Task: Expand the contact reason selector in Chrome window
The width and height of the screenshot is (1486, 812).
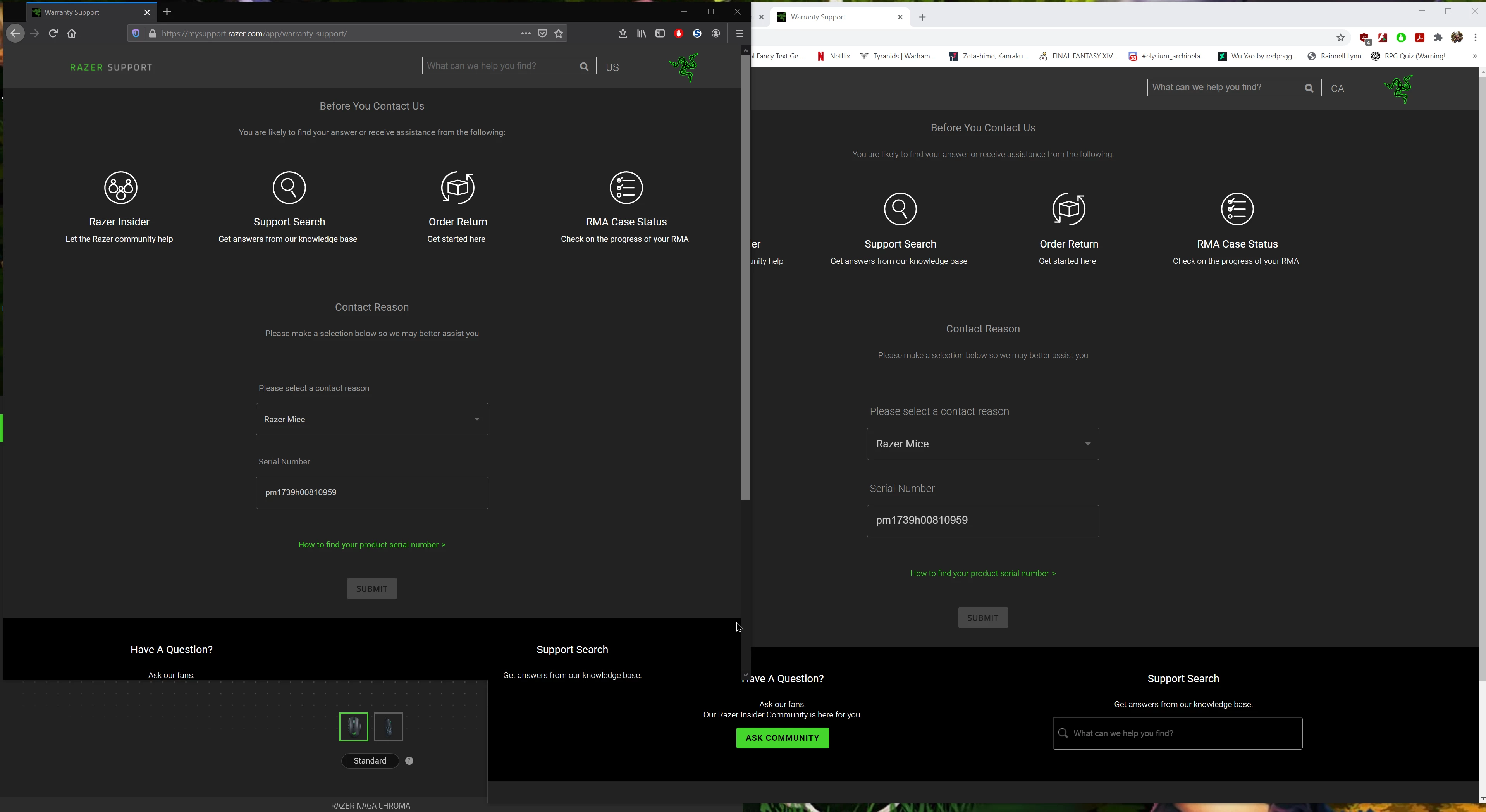Action: click(x=983, y=444)
